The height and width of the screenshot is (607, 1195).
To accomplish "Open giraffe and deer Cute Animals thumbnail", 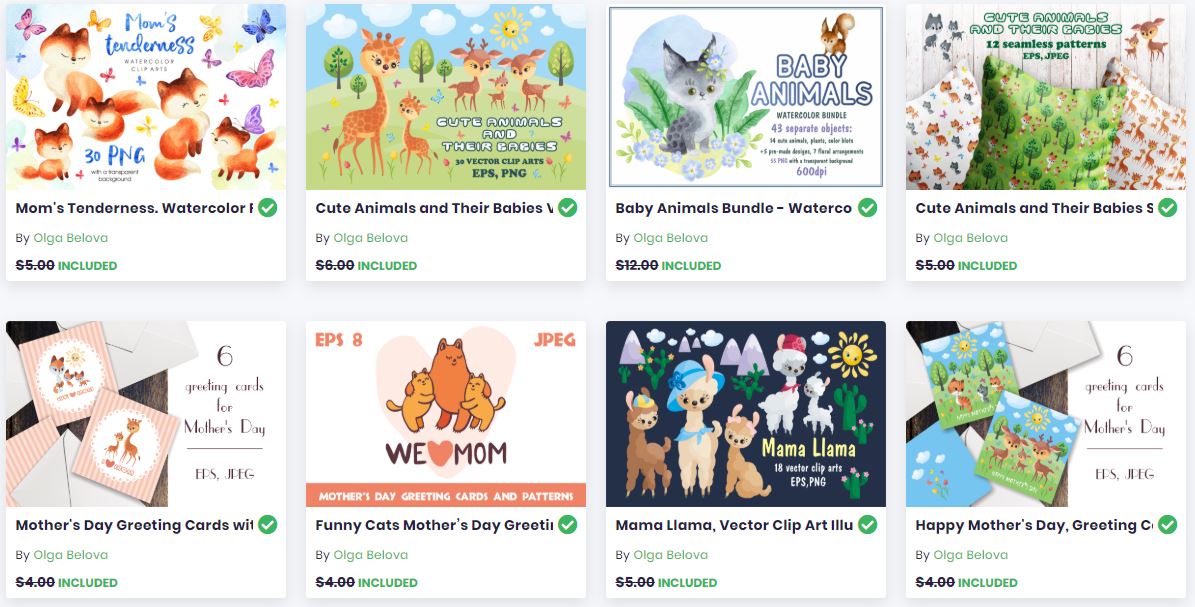I will (x=446, y=96).
